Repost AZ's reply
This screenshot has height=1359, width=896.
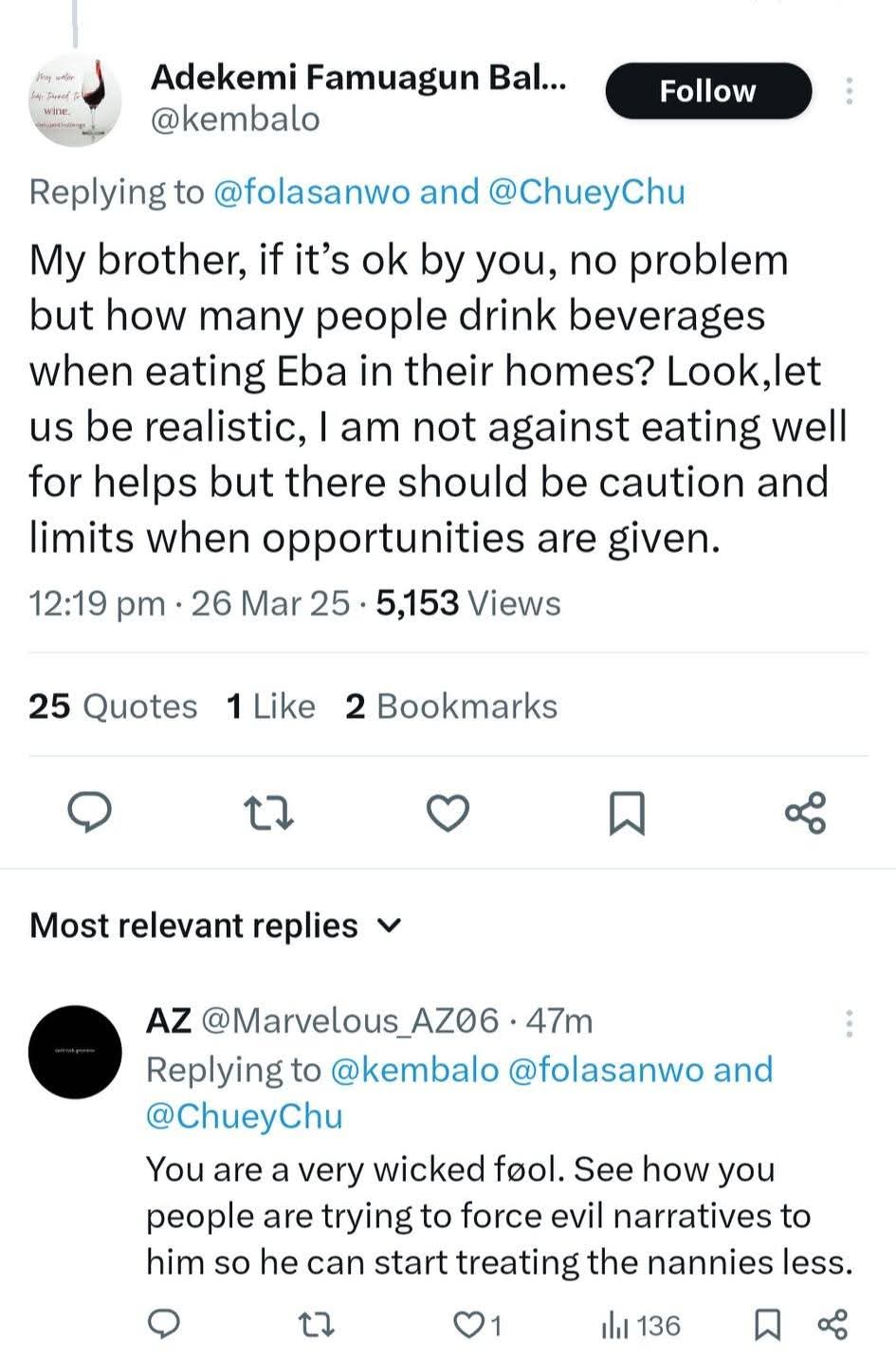(x=316, y=1324)
